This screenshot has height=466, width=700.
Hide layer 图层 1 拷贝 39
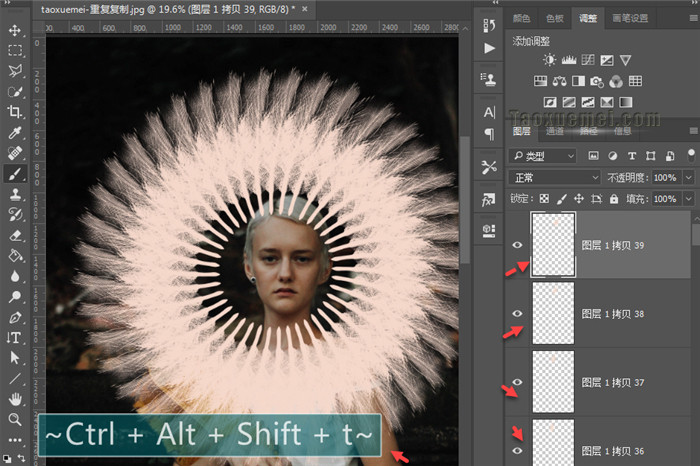[517, 245]
